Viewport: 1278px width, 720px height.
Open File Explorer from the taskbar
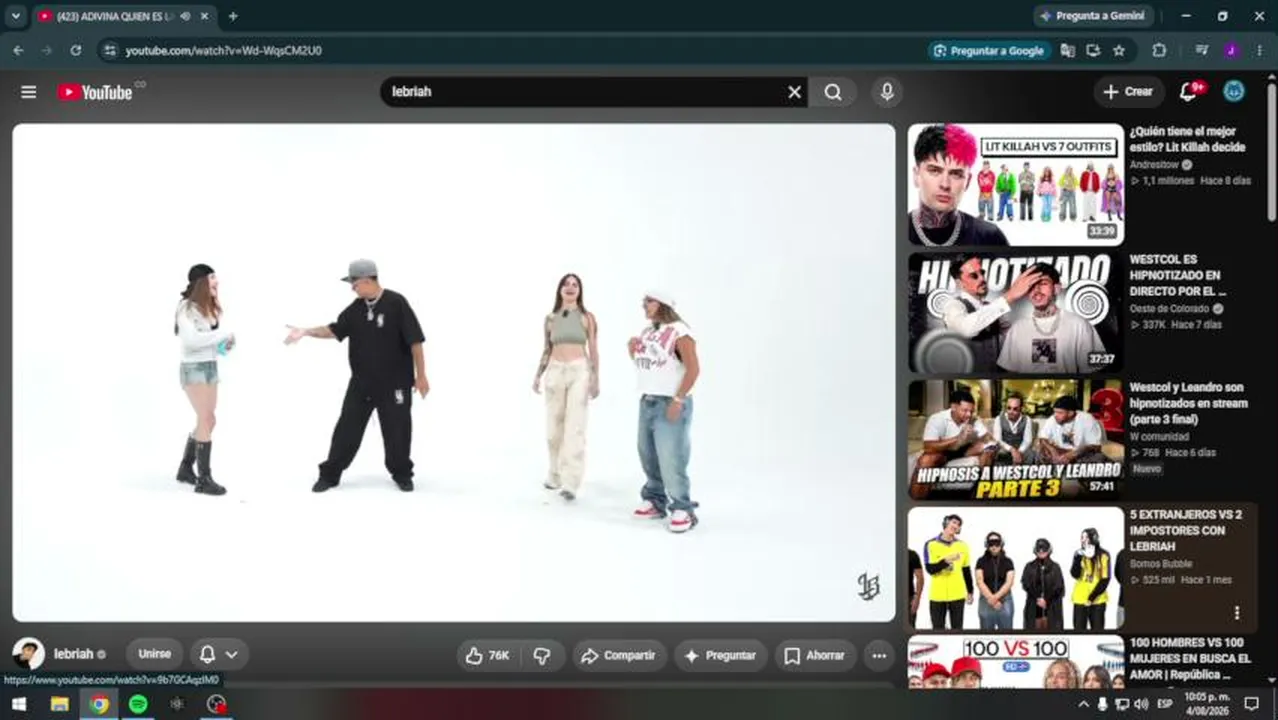pyautogui.click(x=59, y=704)
